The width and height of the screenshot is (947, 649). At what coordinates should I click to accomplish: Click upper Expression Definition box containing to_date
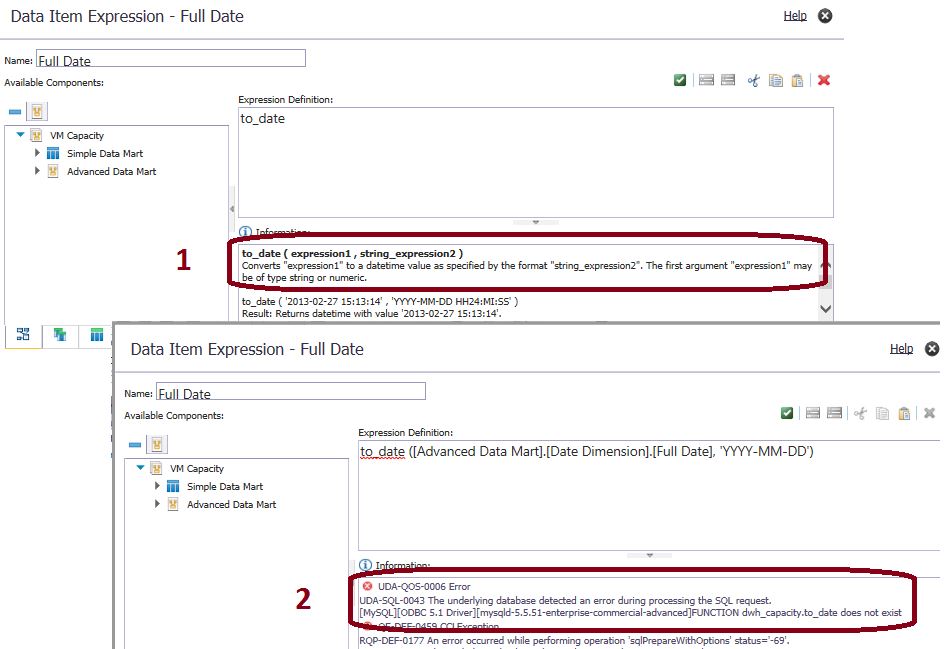pos(536,162)
